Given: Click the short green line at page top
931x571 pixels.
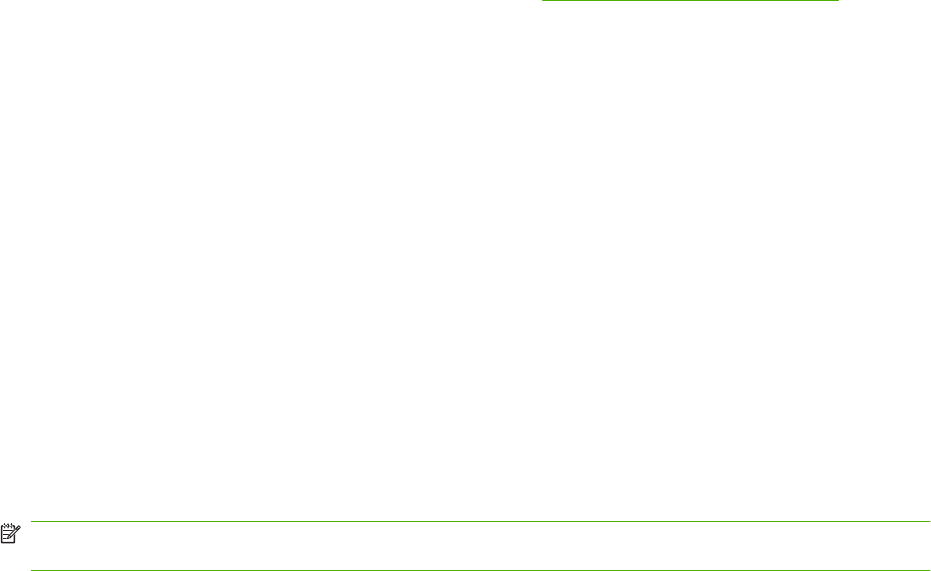Looking at the screenshot, I should click(690, 1).
